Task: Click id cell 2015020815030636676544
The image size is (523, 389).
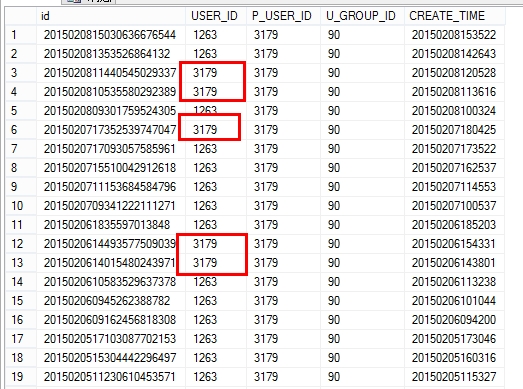Action: click(x=110, y=35)
